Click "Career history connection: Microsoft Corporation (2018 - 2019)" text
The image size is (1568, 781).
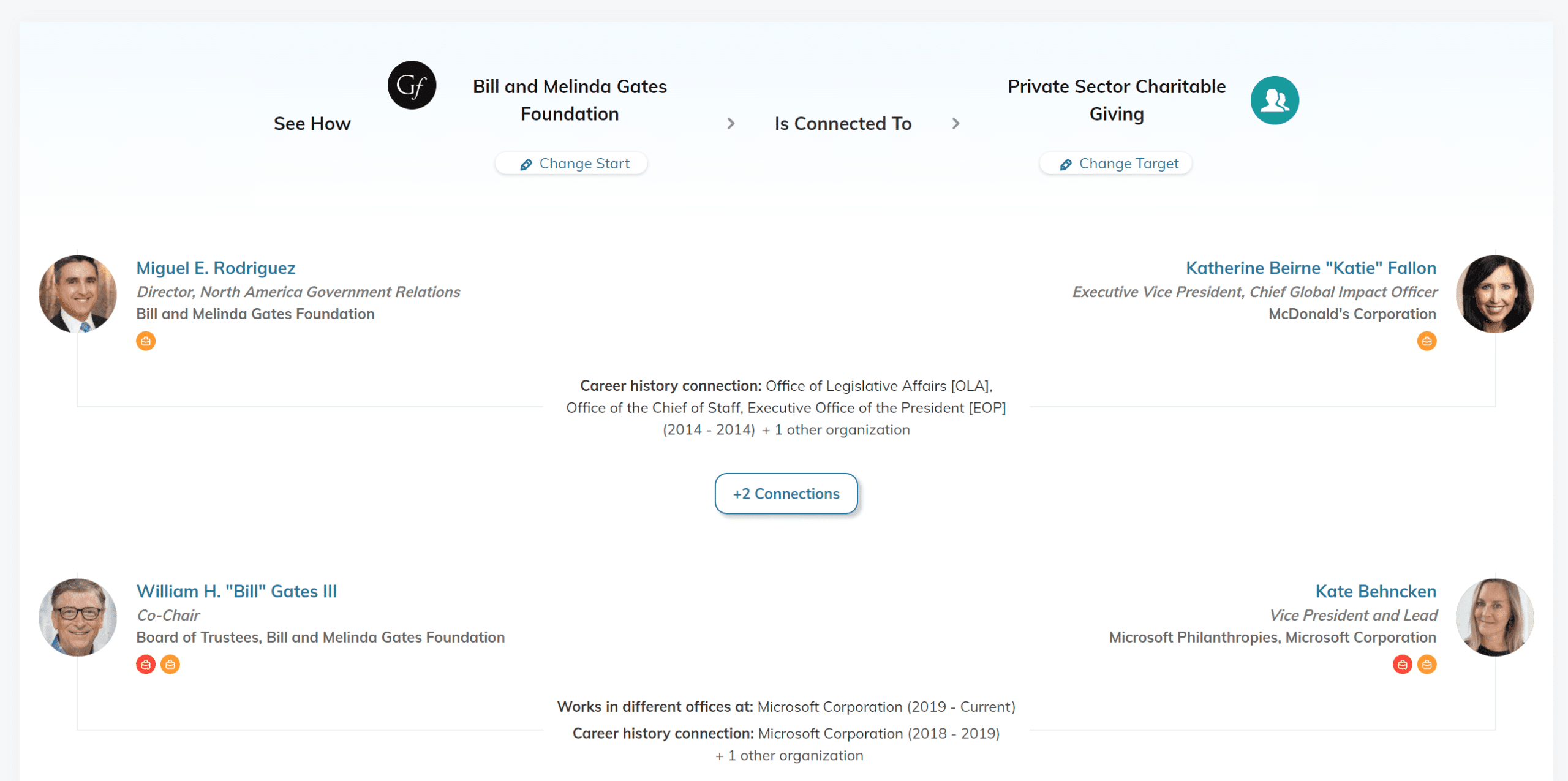[786, 734]
